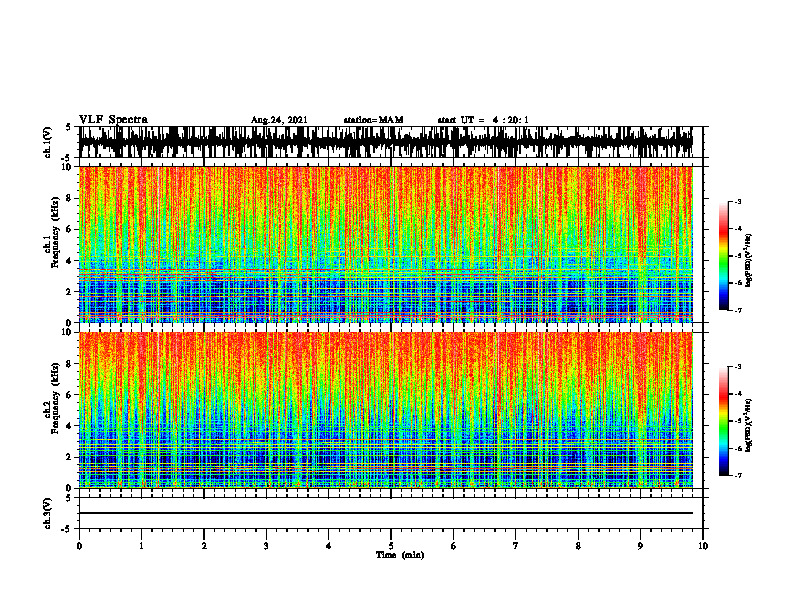Image resolution: width=792 pixels, height=612 pixels.
Task: Click x-axis tick label "8" on time axis
Action: pyautogui.click(x=578, y=546)
